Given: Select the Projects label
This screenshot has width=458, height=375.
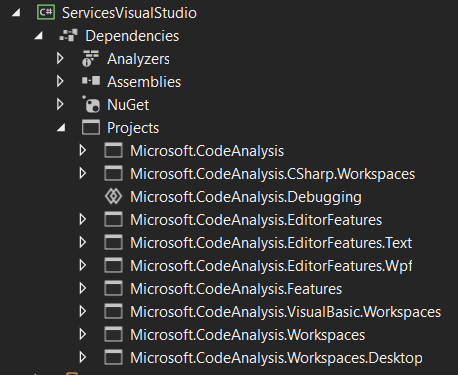Looking at the screenshot, I should tap(133, 128).
